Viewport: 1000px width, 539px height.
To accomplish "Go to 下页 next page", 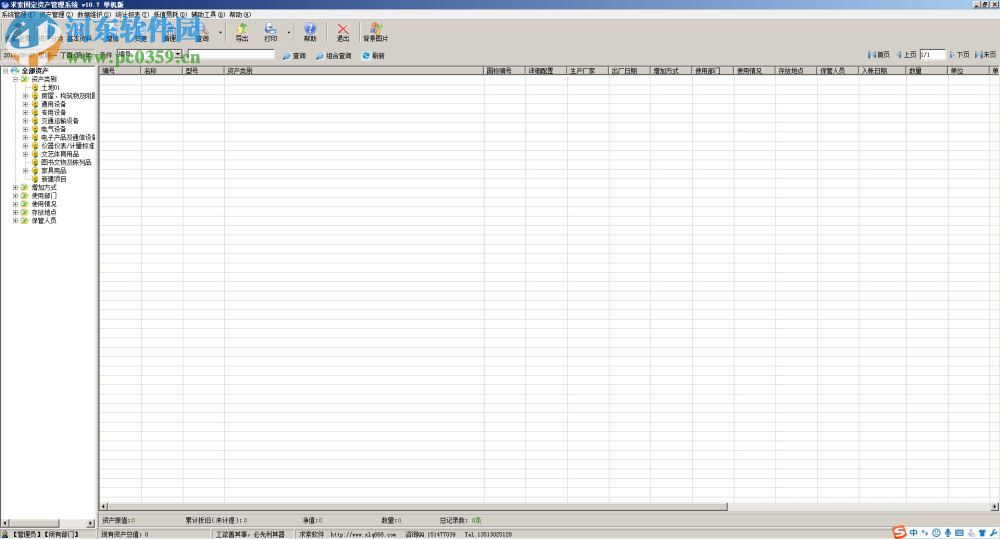I will (x=959, y=55).
